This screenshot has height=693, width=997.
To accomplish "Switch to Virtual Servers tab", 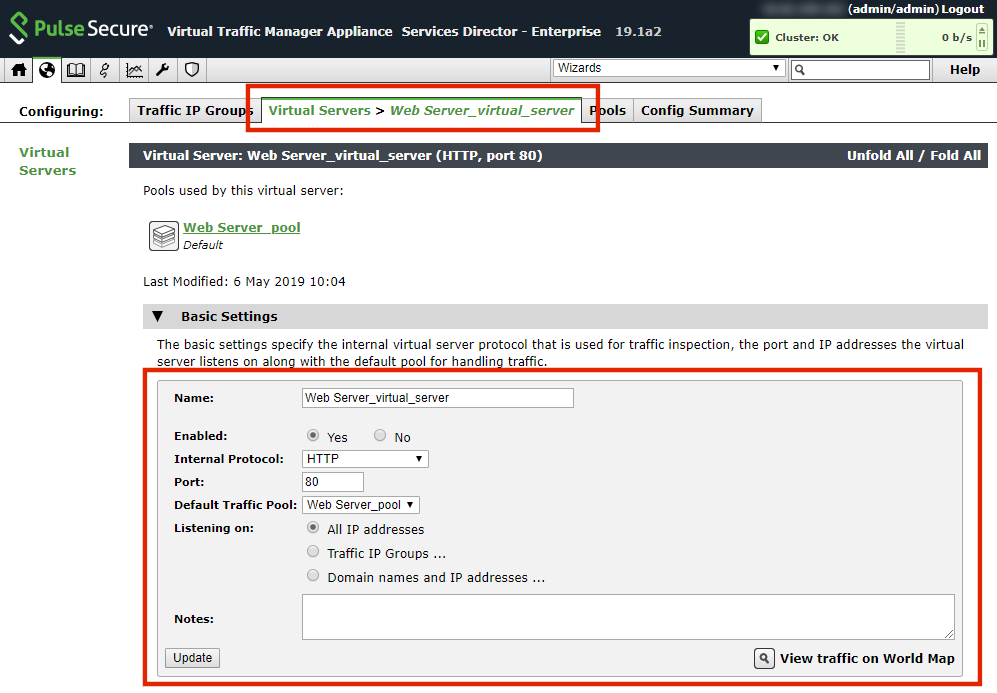I will [x=319, y=111].
